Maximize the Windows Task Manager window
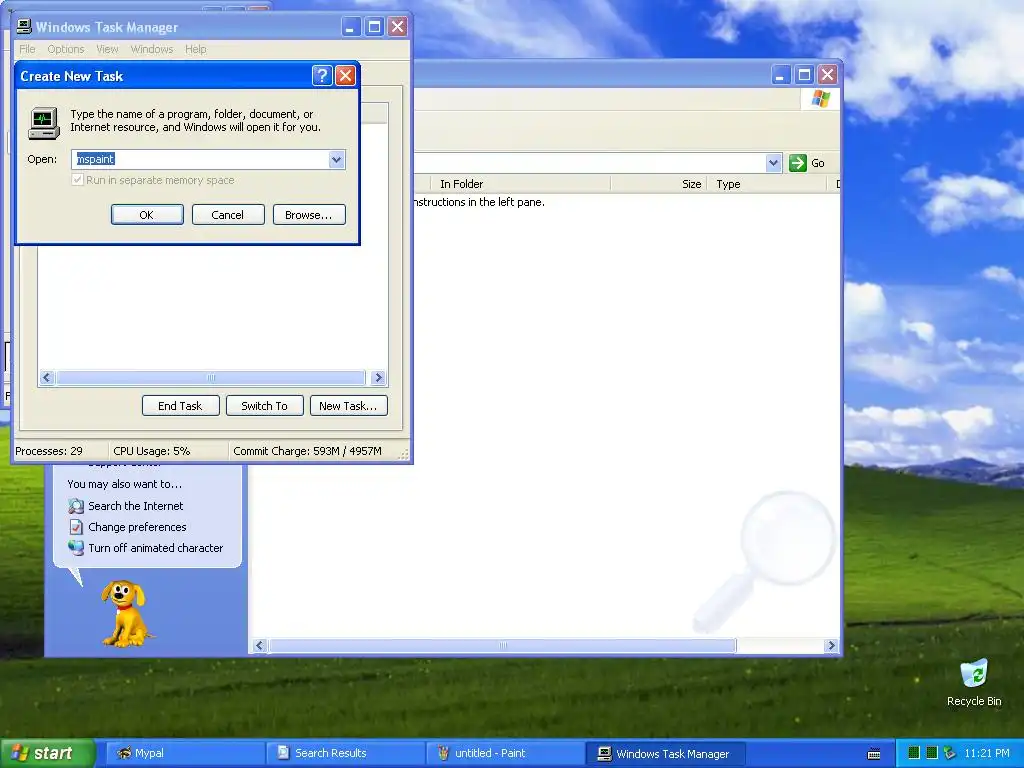 pos(374,27)
